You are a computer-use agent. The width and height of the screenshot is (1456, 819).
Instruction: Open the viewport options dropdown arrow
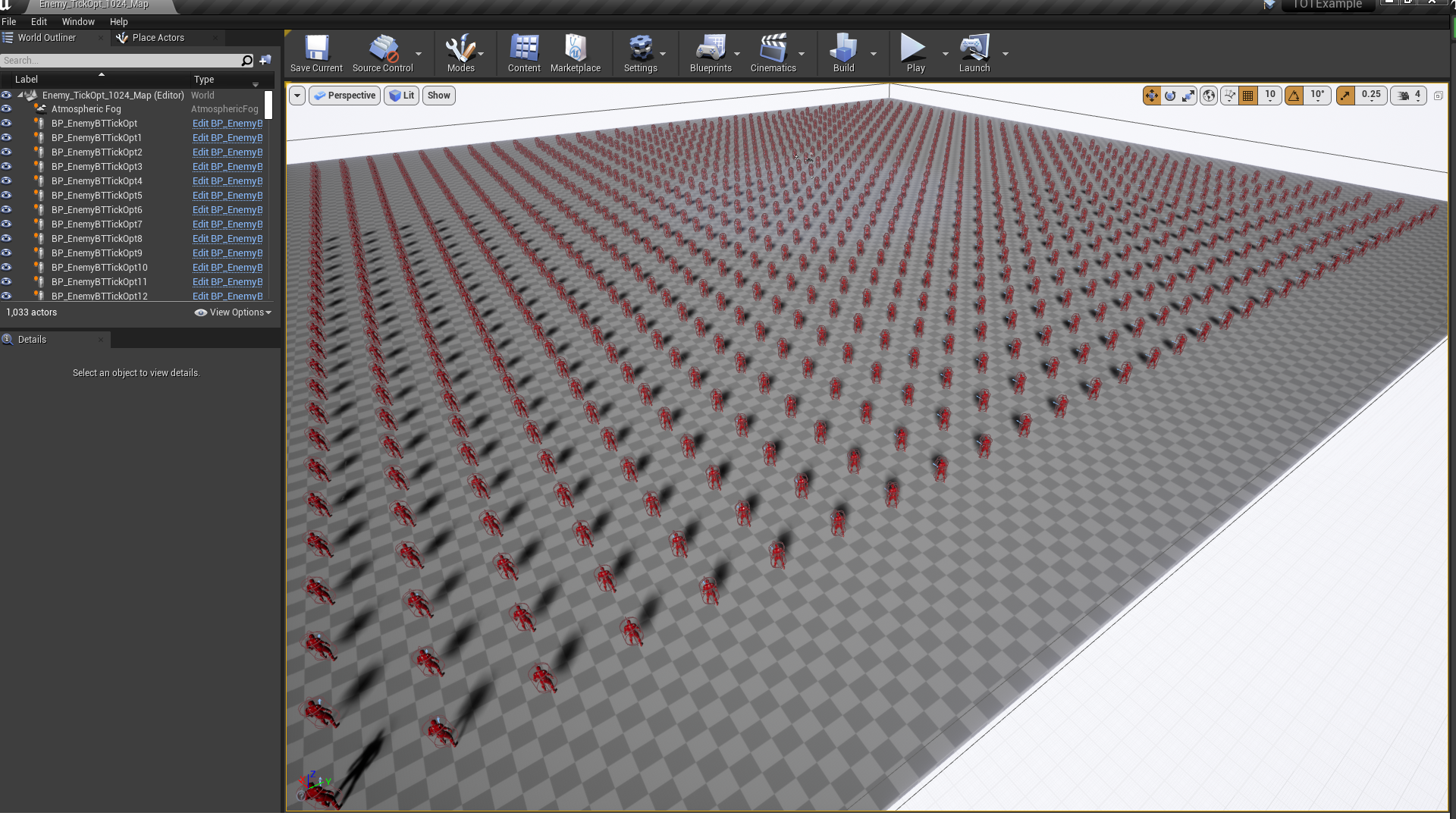coord(297,96)
